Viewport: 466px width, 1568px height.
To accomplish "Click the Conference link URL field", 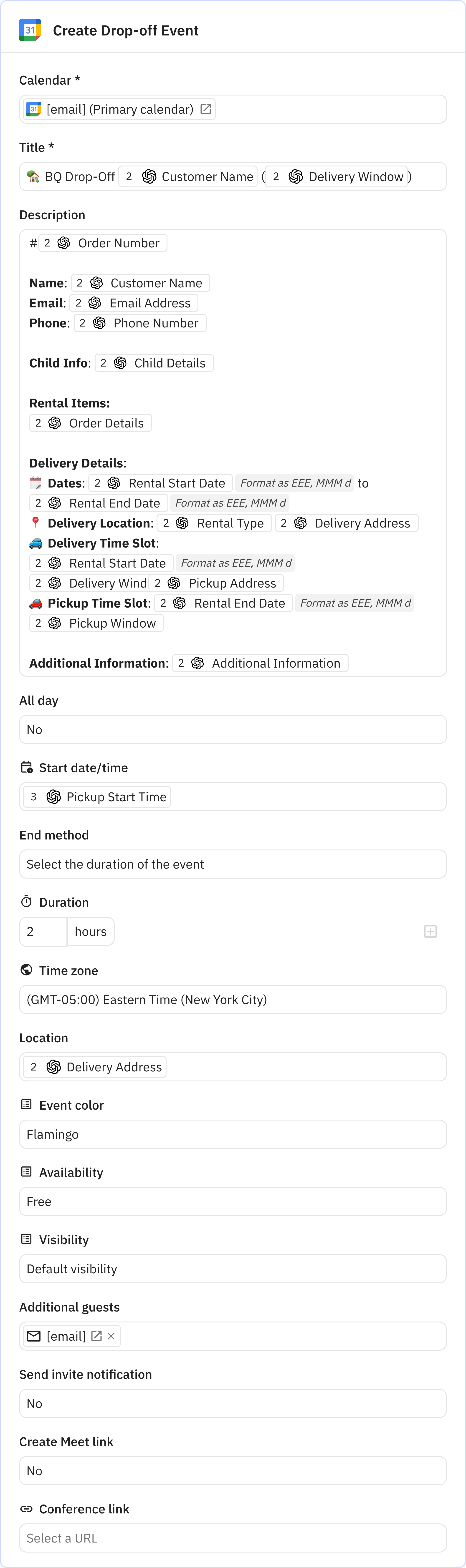I will pyautogui.click(x=233, y=1538).
